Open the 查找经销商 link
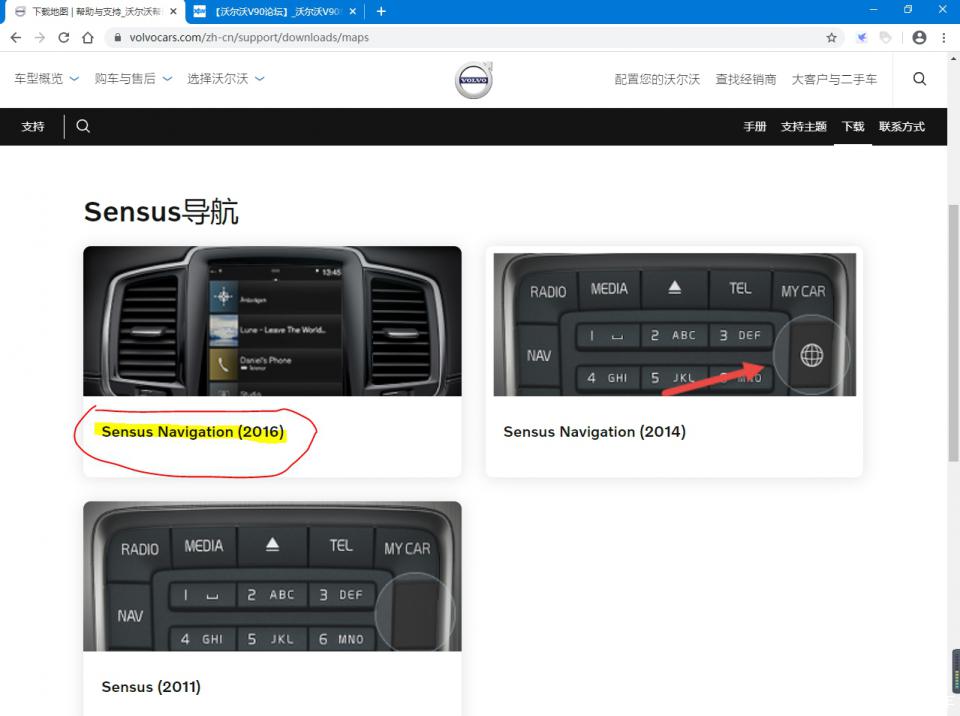This screenshot has height=716, width=960. coord(746,79)
